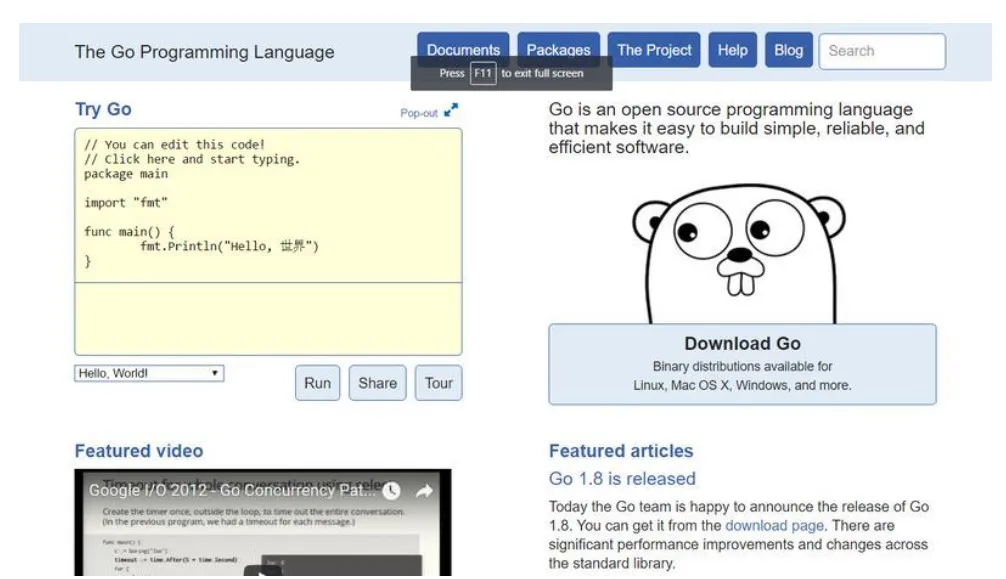The height and width of the screenshot is (579, 1006).
Task: Click the Share button
Action: [377, 383]
